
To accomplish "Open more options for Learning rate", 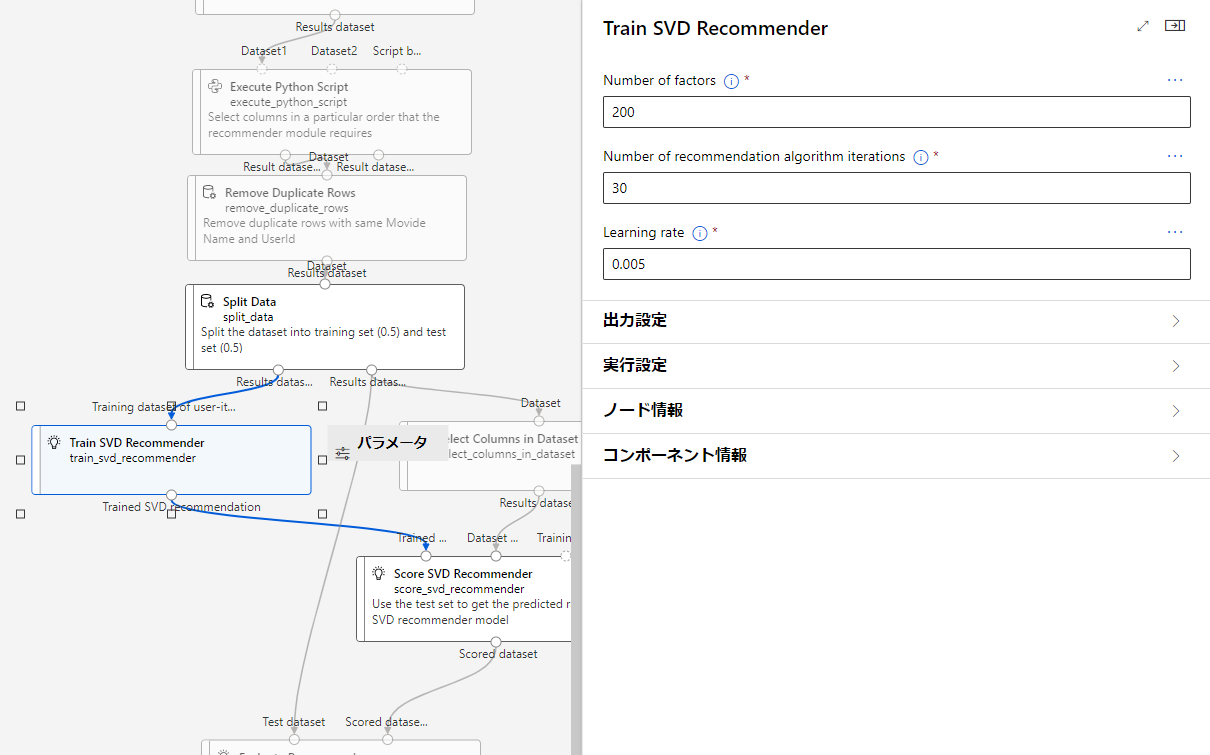I will (1175, 232).
